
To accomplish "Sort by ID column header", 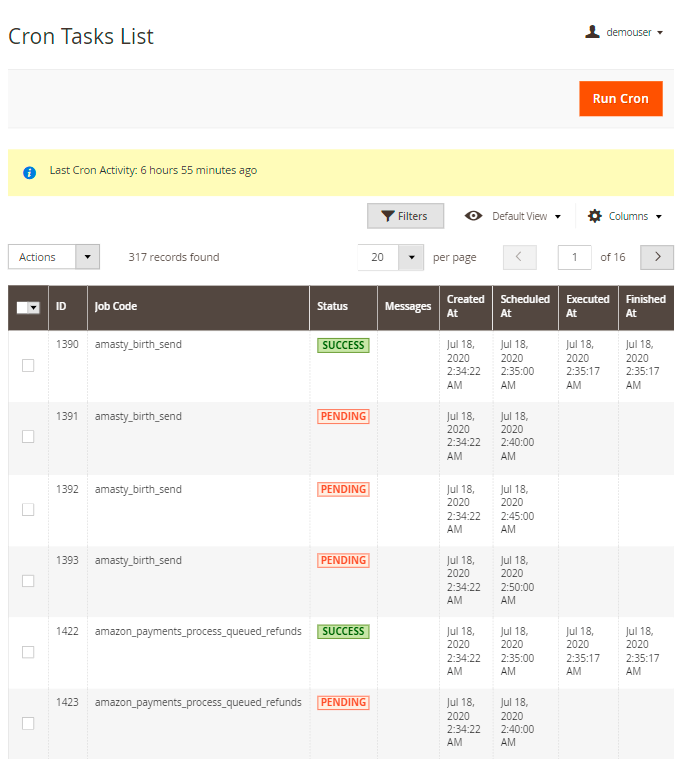I will (61, 306).
